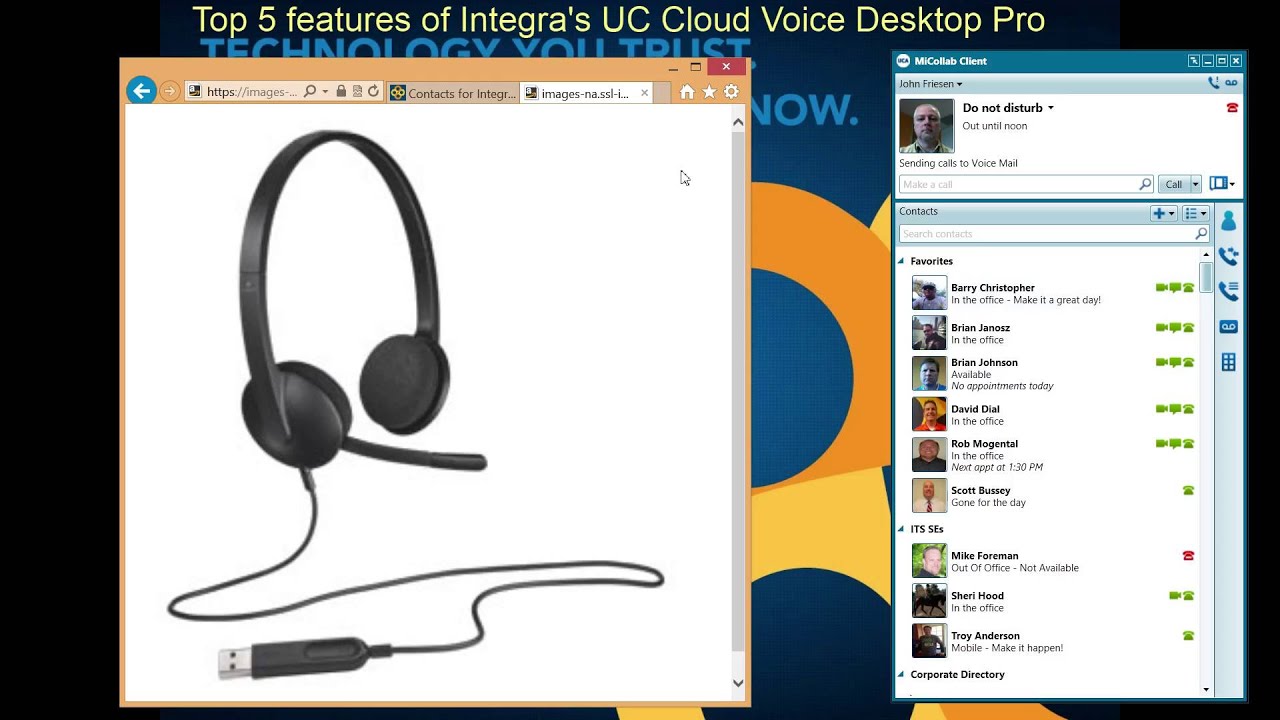This screenshot has width=1280, height=720.
Task: Go back in Internet Explorer
Action: [141, 91]
